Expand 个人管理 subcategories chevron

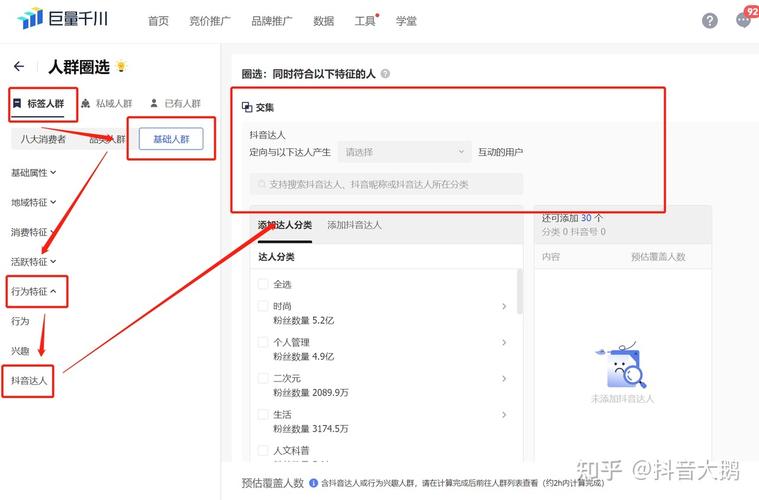click(504, 342)
